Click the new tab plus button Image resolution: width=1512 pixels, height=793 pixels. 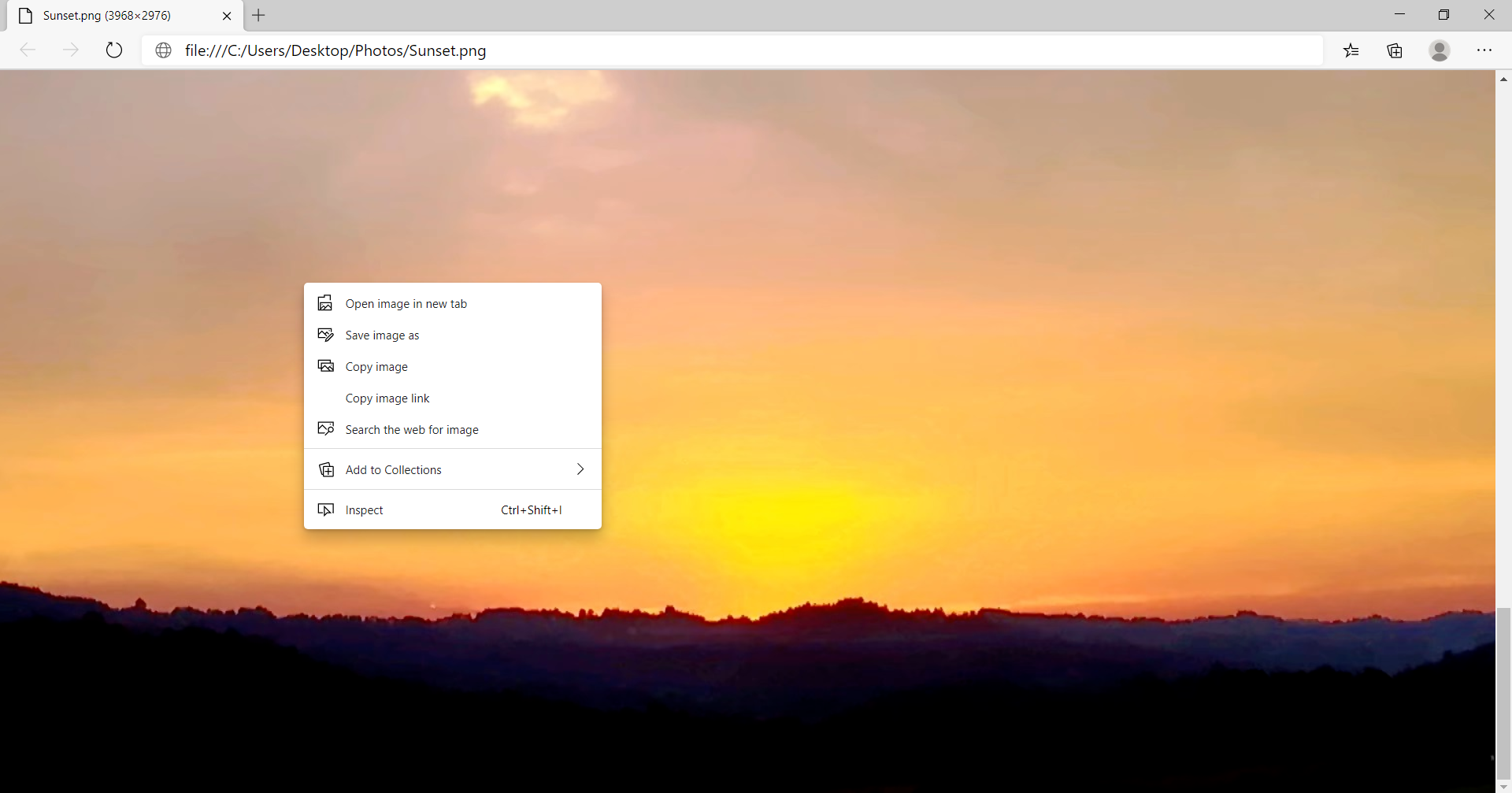coord(258,15)
